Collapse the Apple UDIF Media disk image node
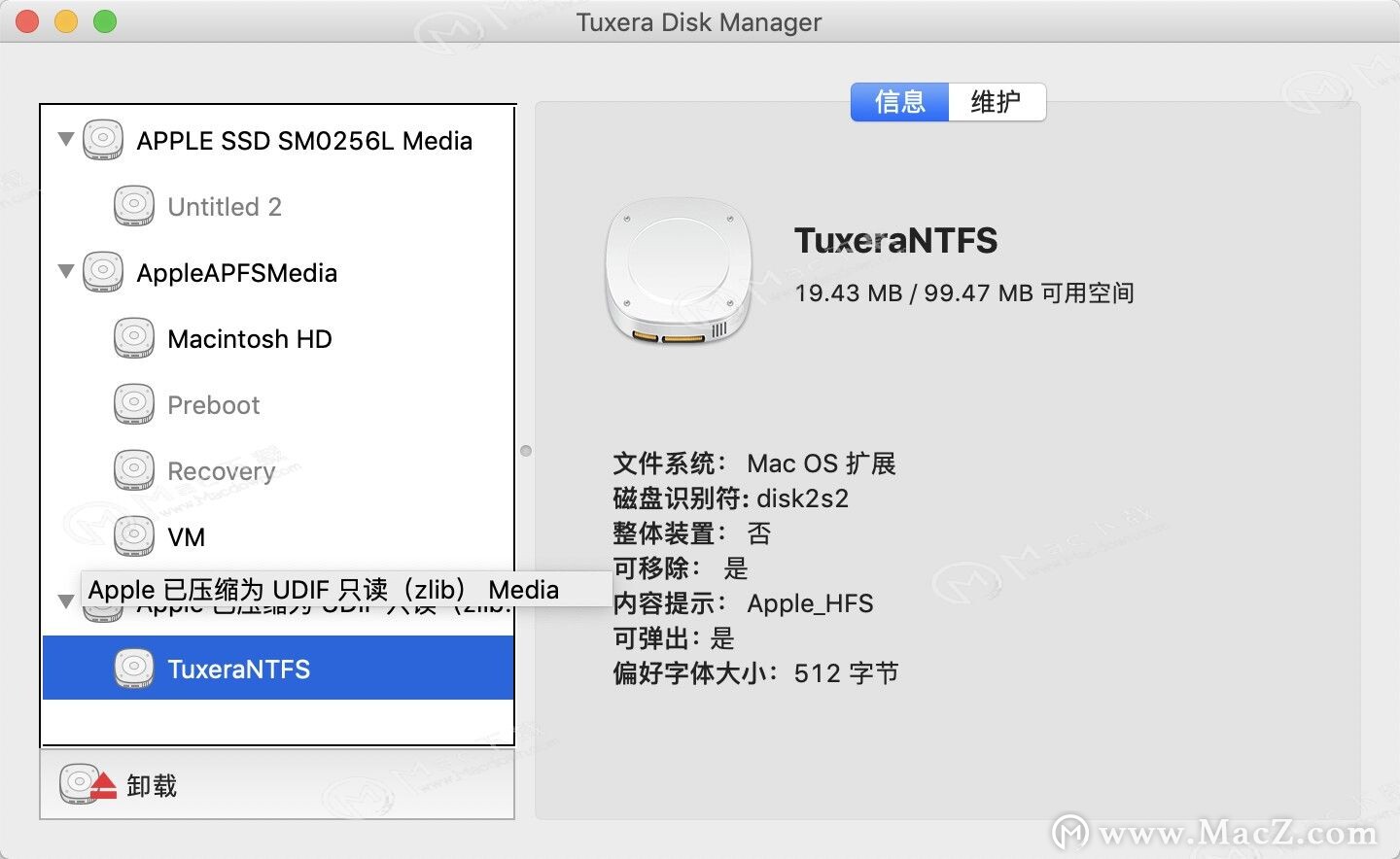The width and height of the screenshot is (1400, 859). [x=66, y=601]
